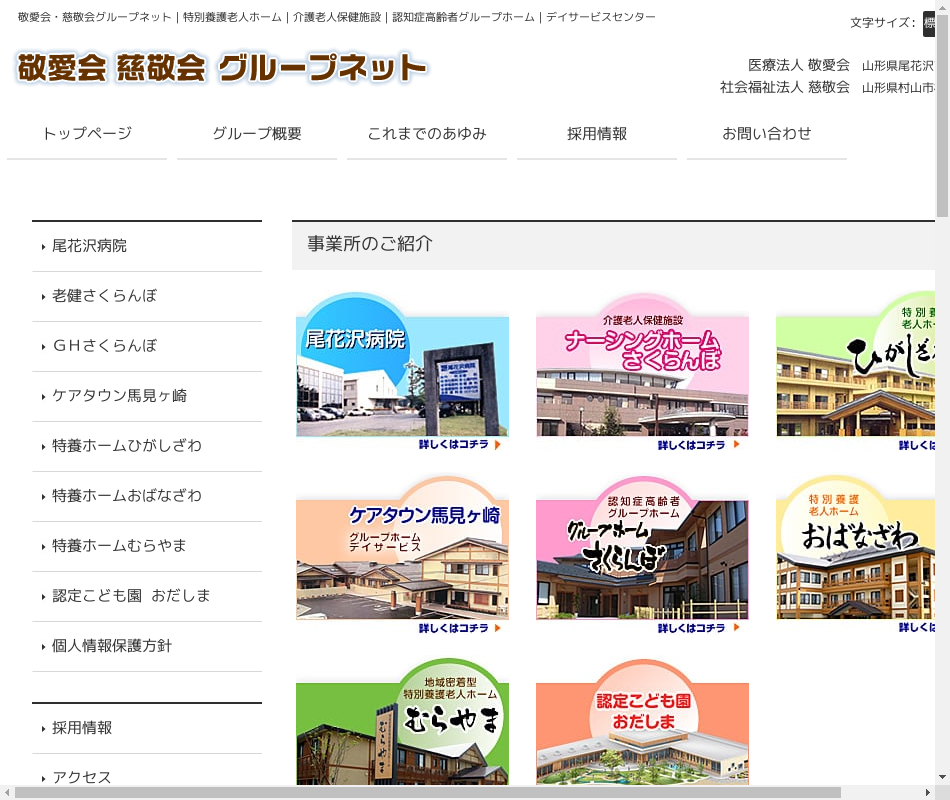Viewport: 950px width, 800px height.
Task: Click the horizontal scrollbar right arrow
Action: pos(929,793)
